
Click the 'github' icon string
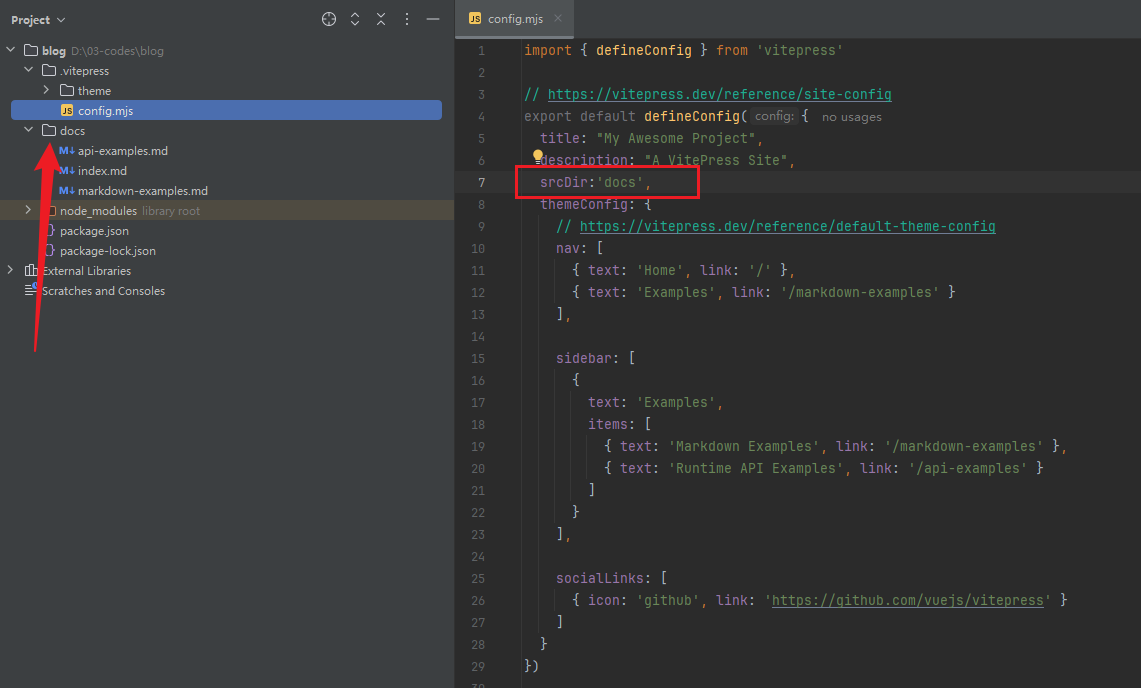(668, 600)
